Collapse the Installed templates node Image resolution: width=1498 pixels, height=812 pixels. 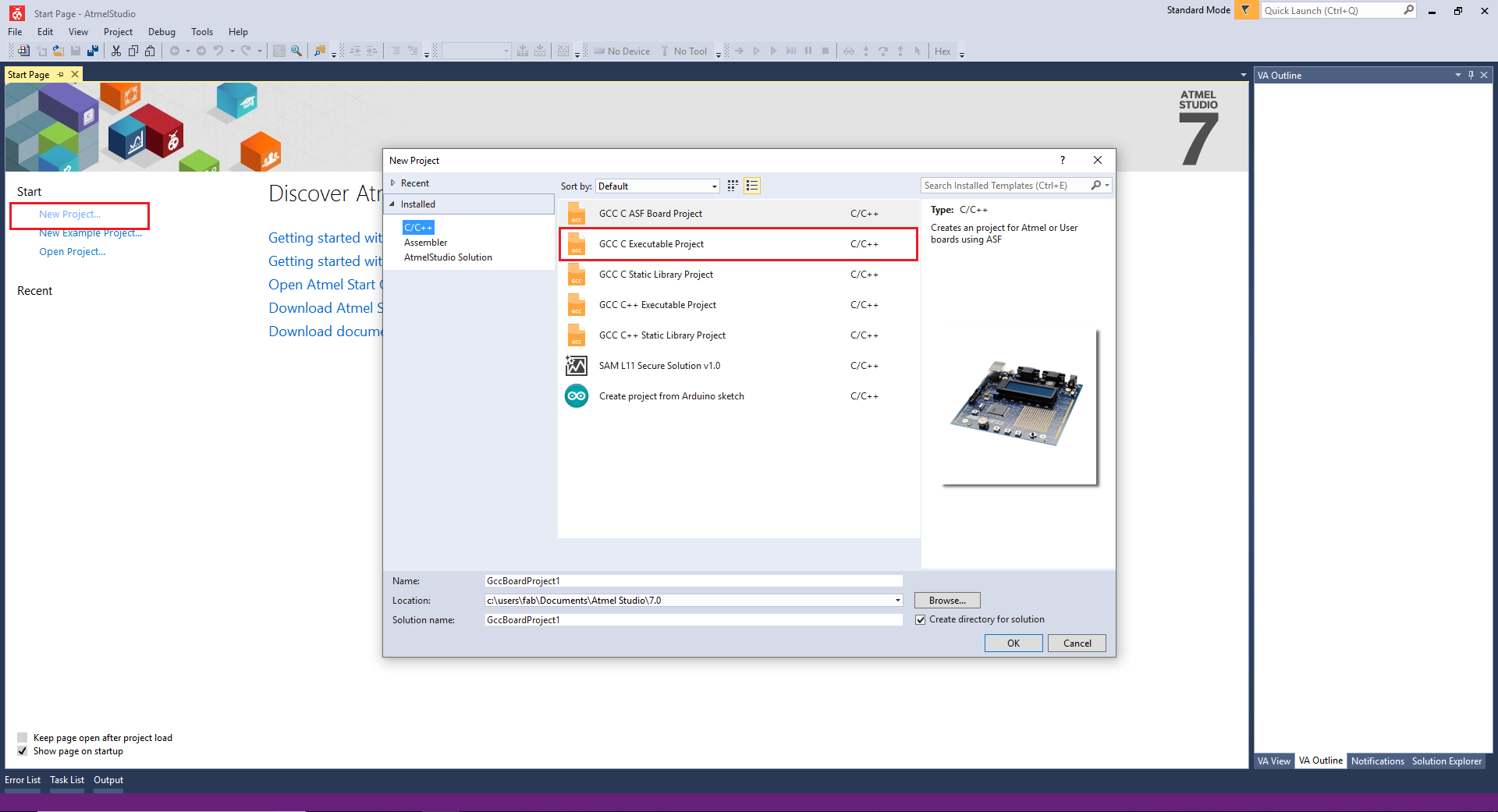[x=392, y=204]
